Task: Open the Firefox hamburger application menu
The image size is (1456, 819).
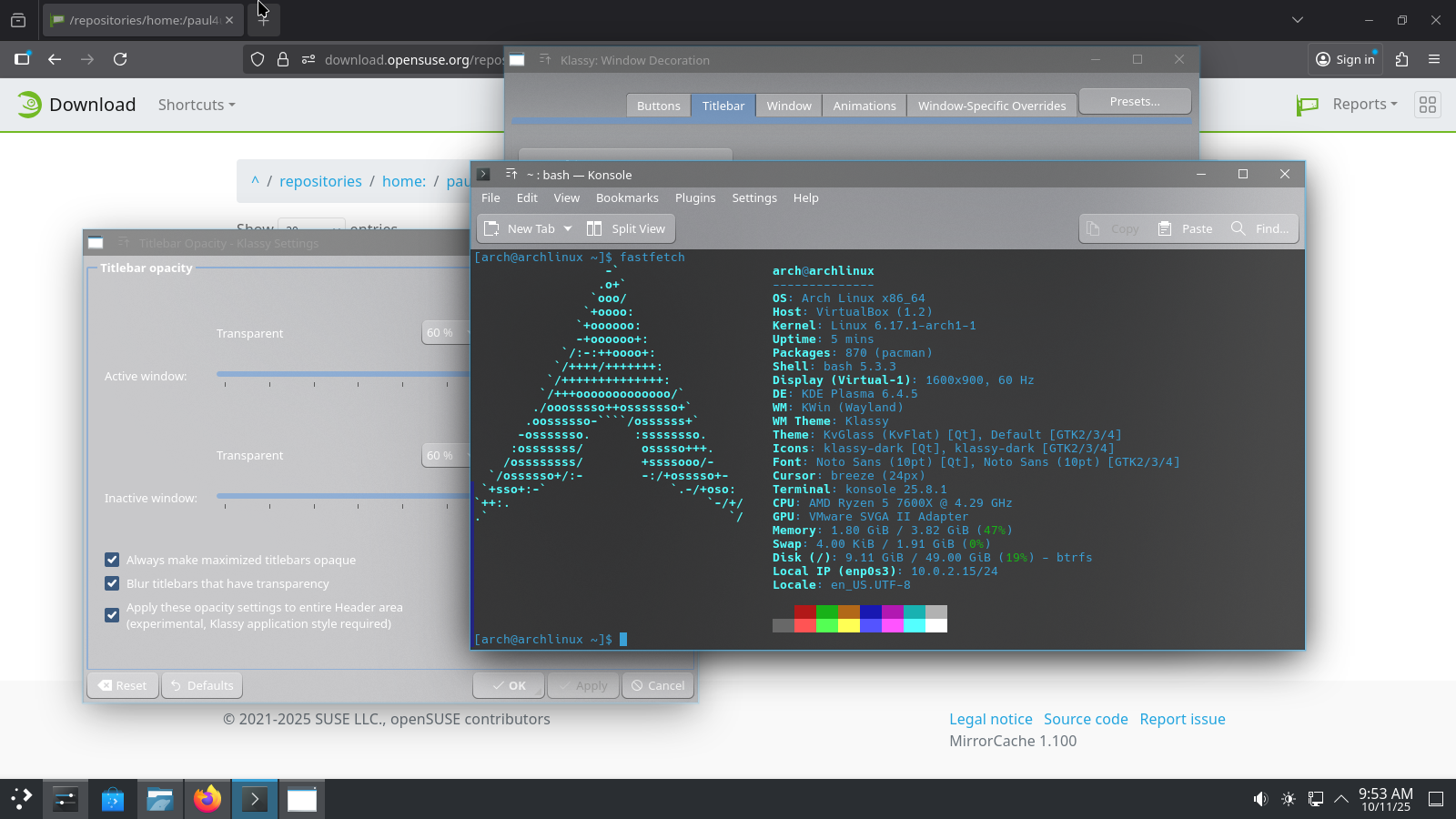Action: (1434, 59)
